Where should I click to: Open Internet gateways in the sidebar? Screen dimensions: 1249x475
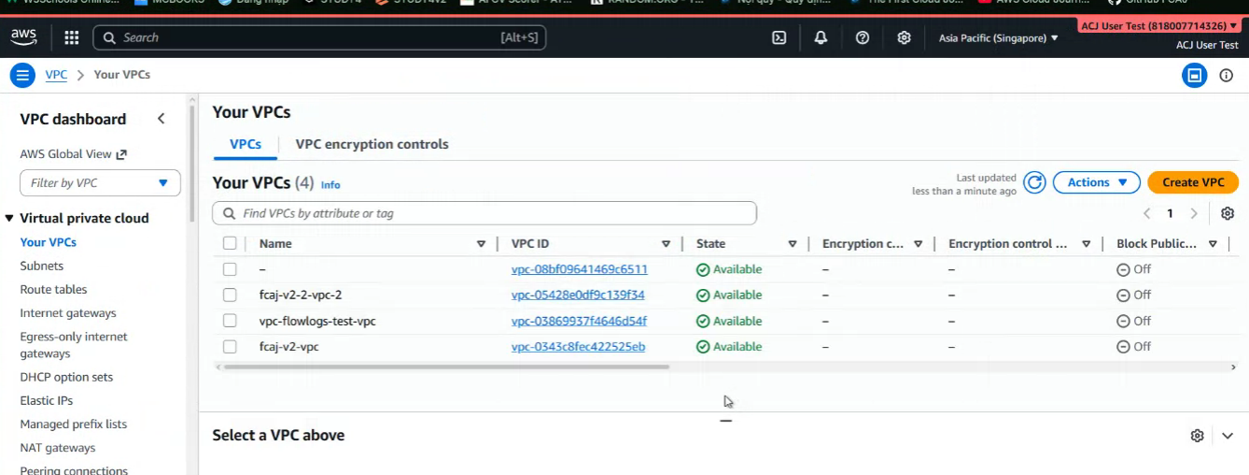click(x=68, y=313)
